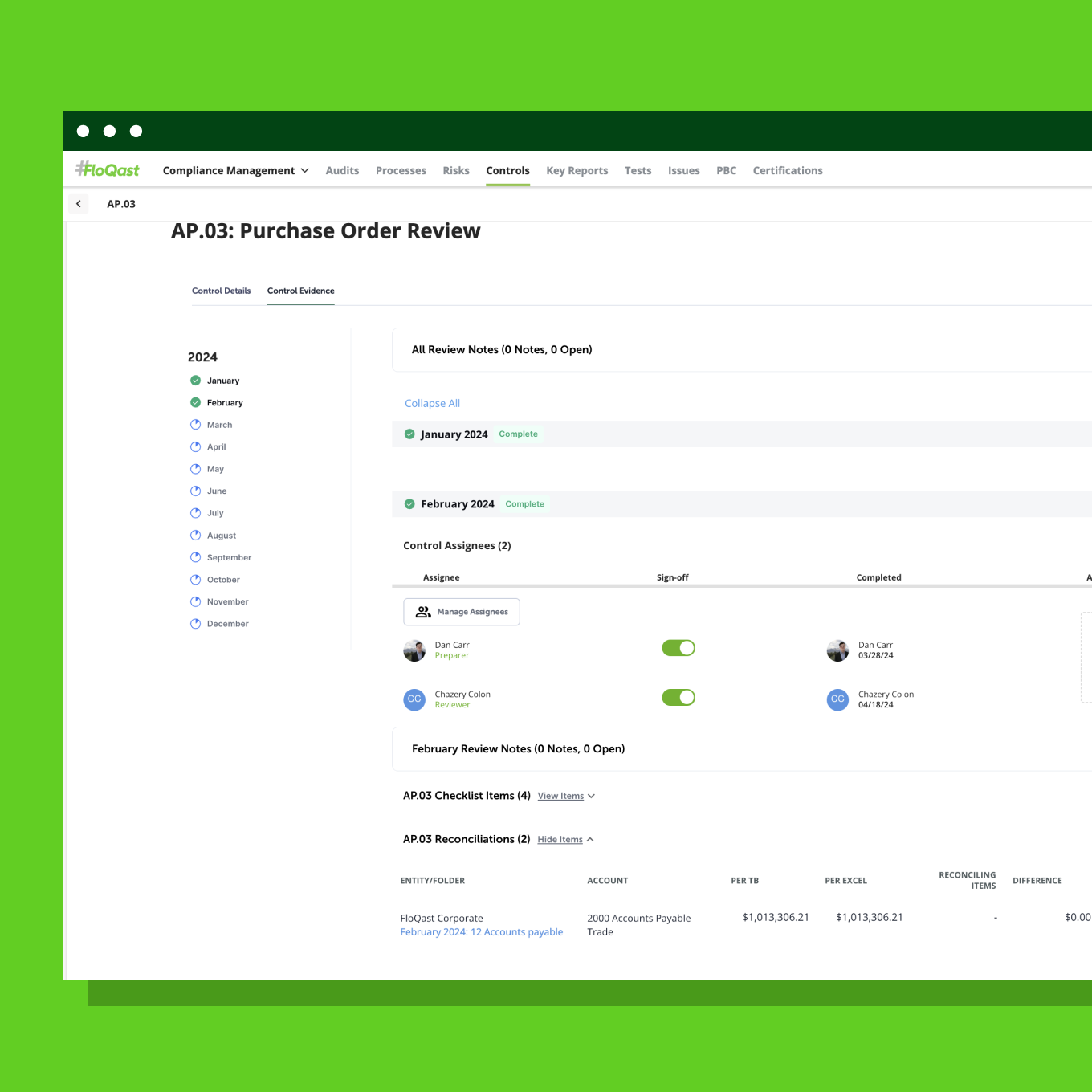Expand All Review Notes panel

(742, 350)
